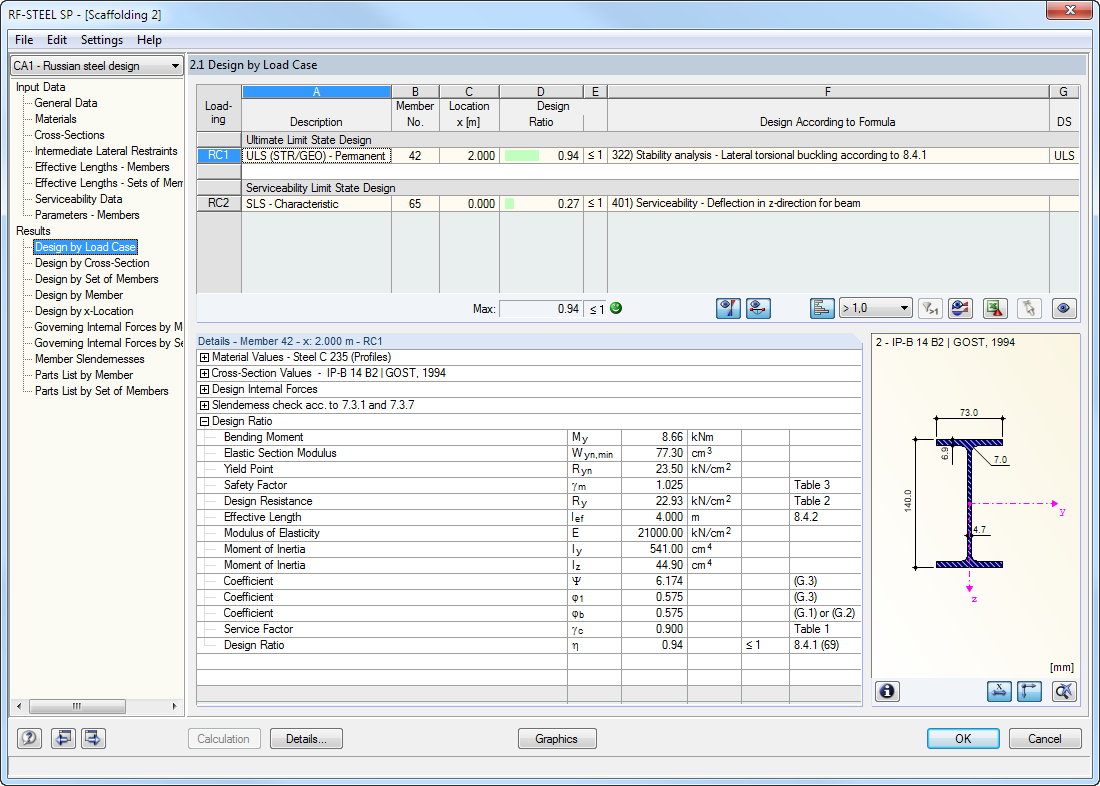Toggle the cross-section dimensions icon
The image size is (1100, 786).
click(x=999, y=691)
